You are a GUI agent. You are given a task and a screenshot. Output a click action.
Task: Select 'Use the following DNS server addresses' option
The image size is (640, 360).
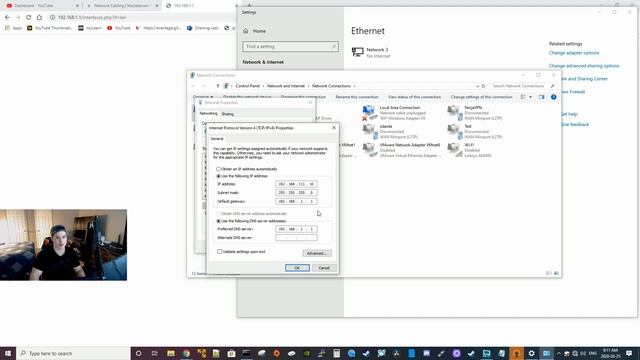click(218, 221)
